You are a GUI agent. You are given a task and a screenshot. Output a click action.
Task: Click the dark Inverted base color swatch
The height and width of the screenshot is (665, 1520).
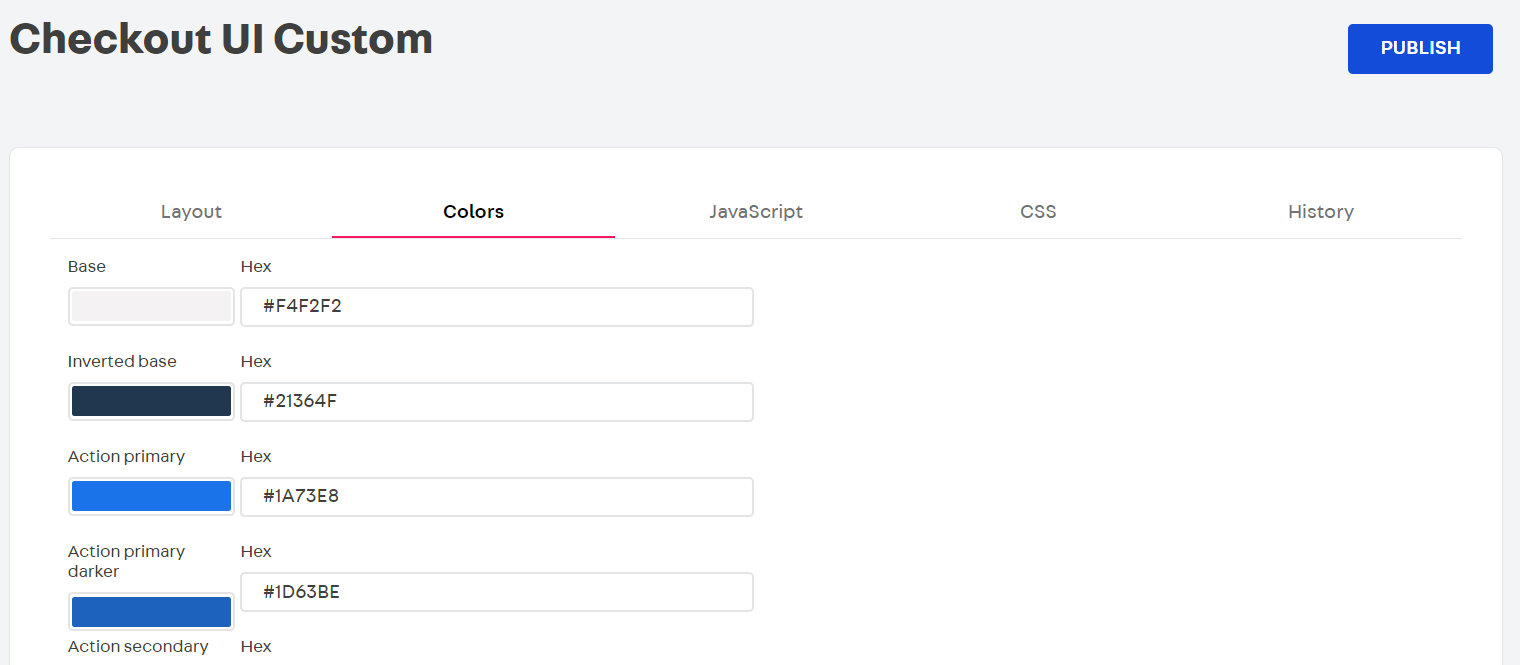coord(151,401)
